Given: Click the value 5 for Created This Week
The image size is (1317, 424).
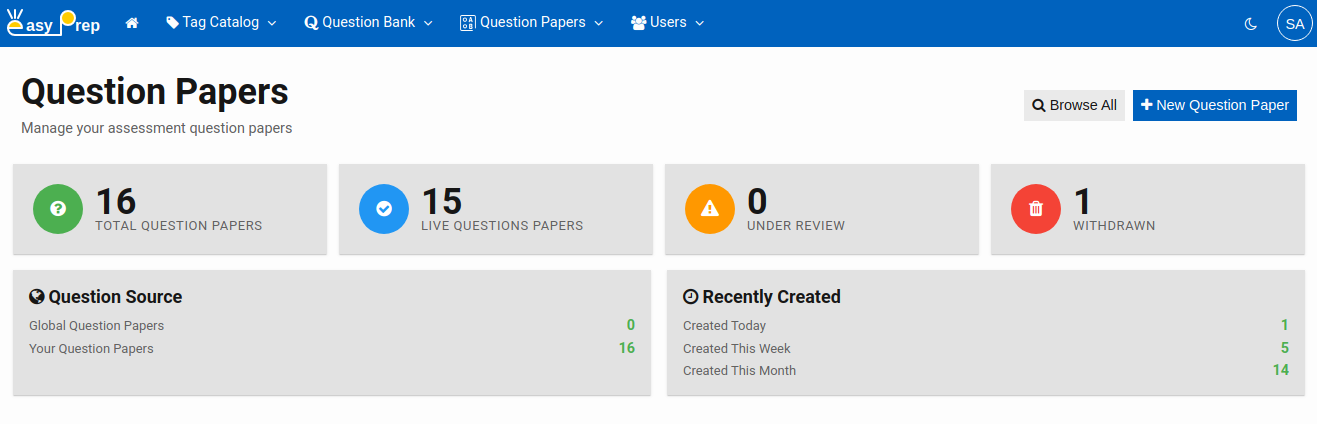Looking at the screenshot, I should [1285, 348].
